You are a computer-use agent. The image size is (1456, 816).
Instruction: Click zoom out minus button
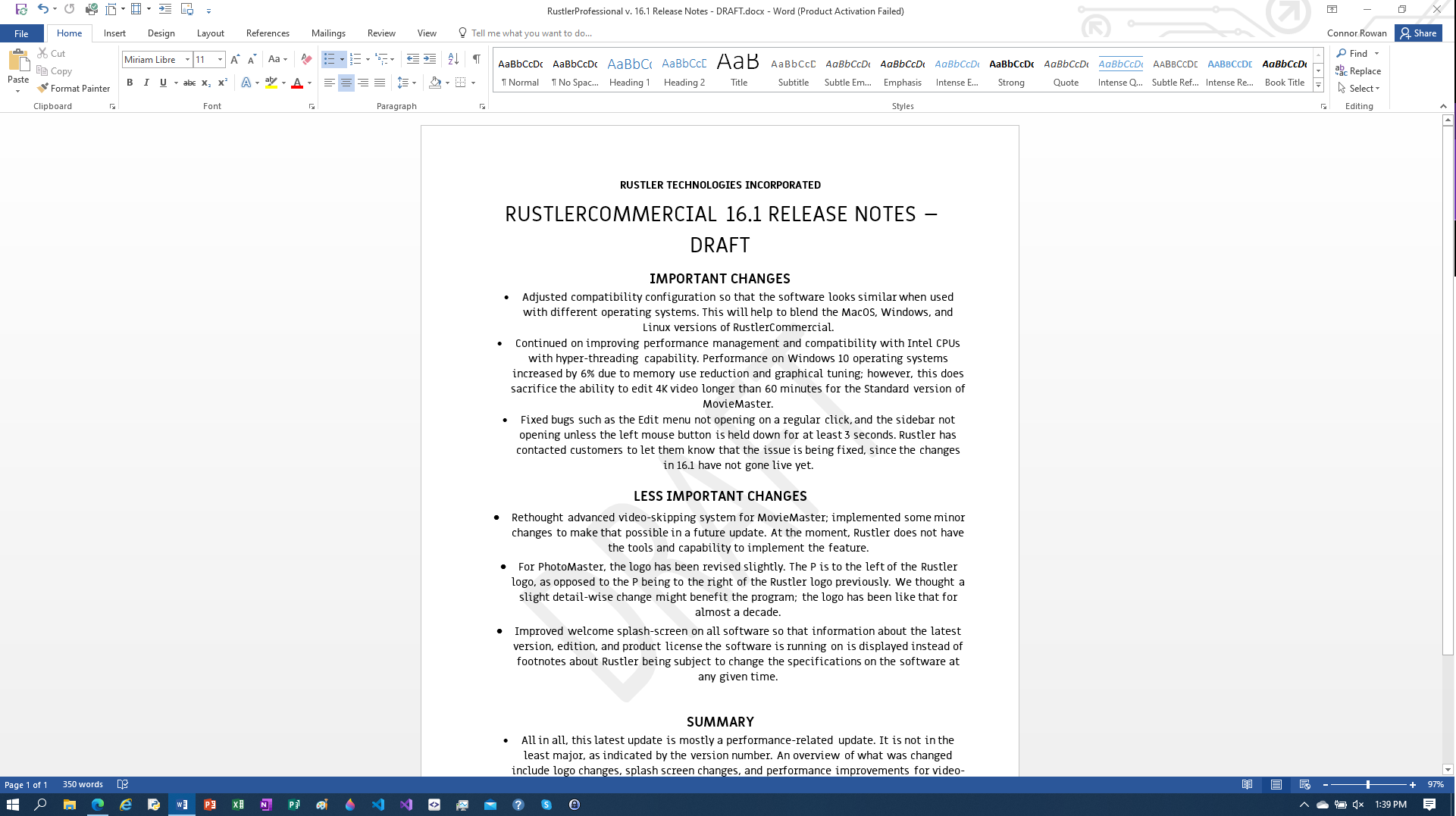[x=1326, y=785]
